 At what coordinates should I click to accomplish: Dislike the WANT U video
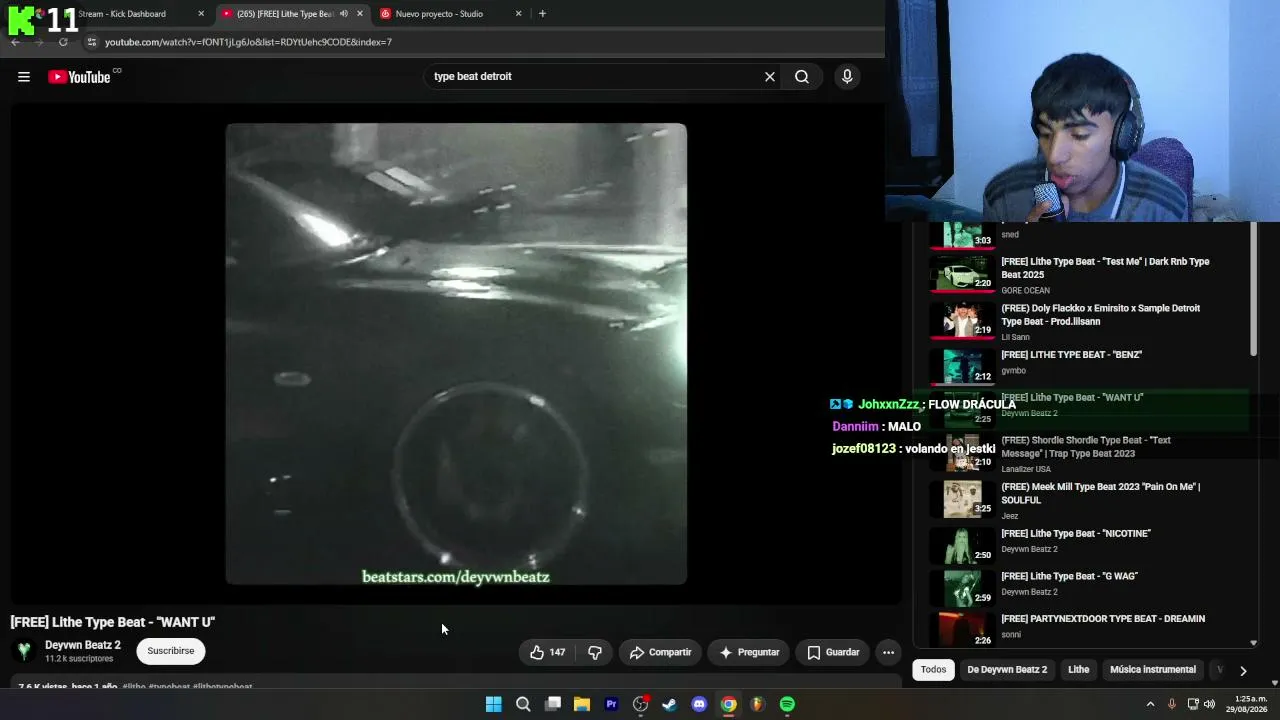(595, 652)
